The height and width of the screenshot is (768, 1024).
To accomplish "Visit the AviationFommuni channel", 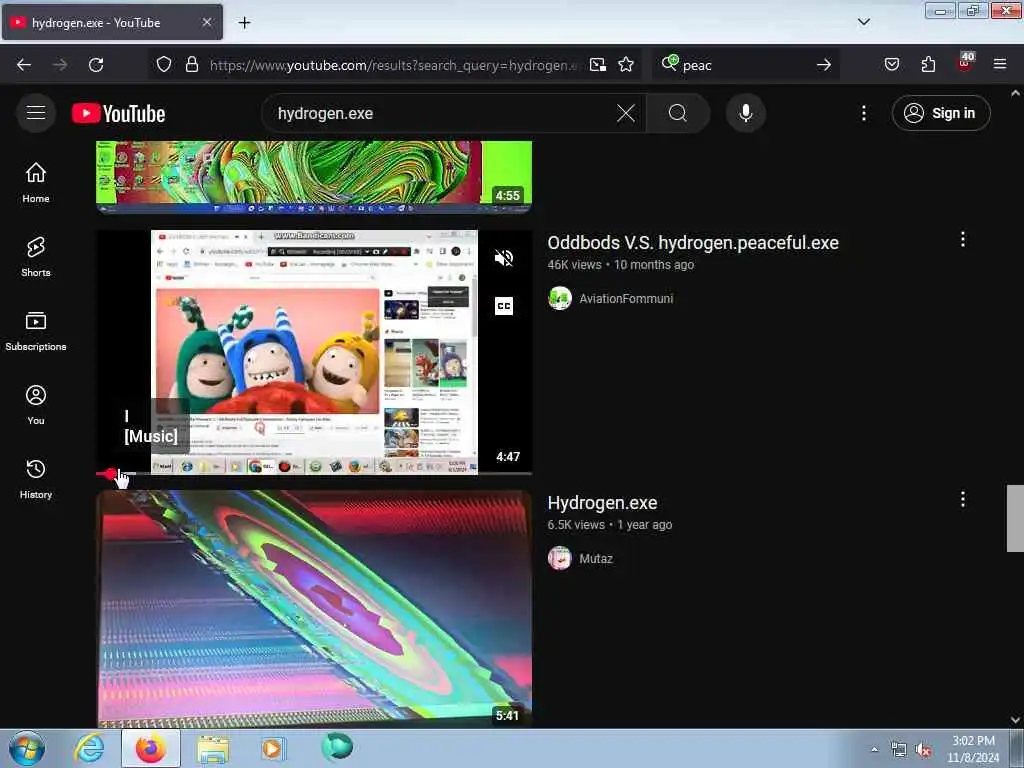I will [626, 298].
